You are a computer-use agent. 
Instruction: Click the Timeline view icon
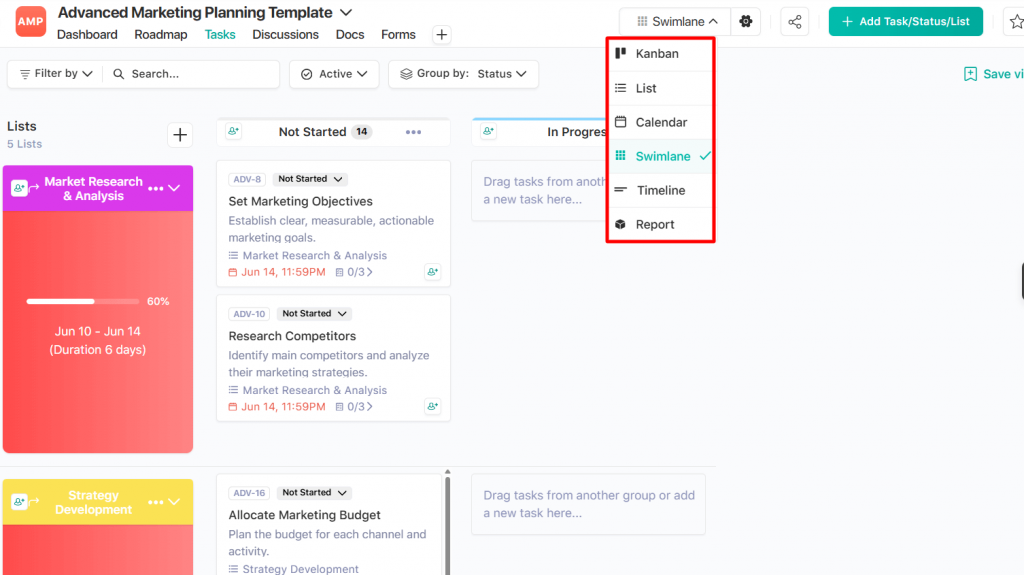[x=620, y=189]
